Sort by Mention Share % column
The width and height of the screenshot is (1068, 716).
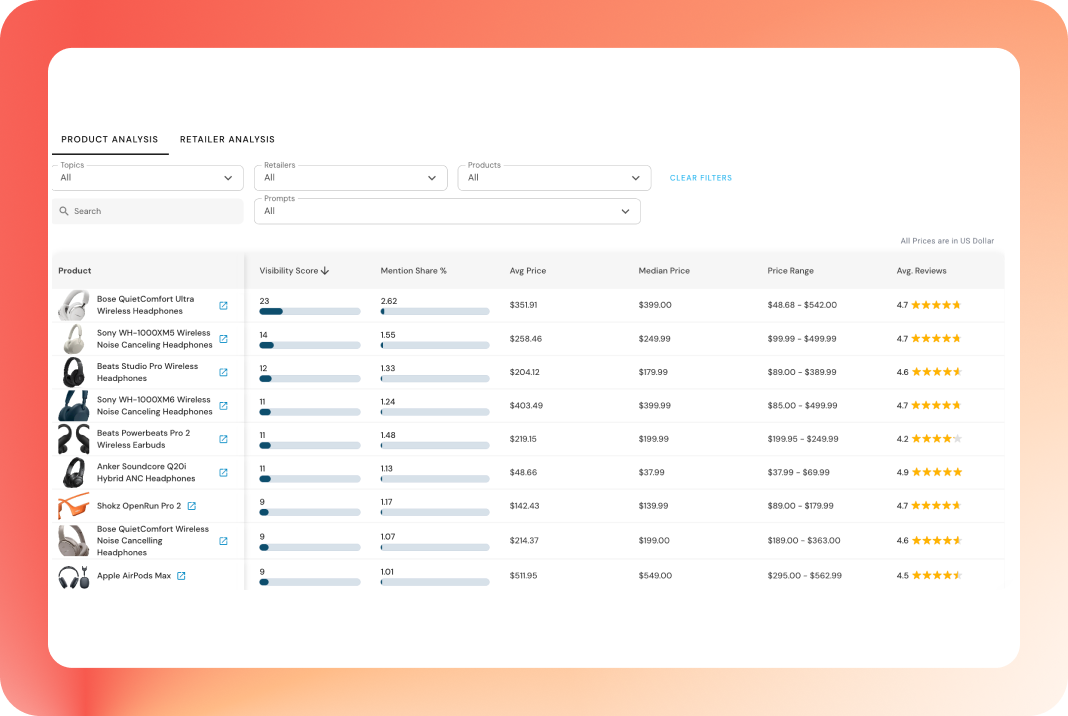pyautogui.click(x=413, y=270)
